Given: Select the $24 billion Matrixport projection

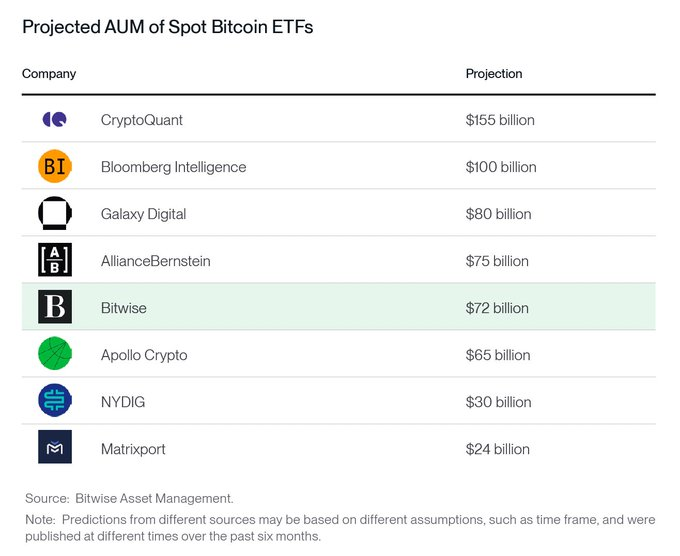Looking at the screenshot, I should [x=497, y=449].
